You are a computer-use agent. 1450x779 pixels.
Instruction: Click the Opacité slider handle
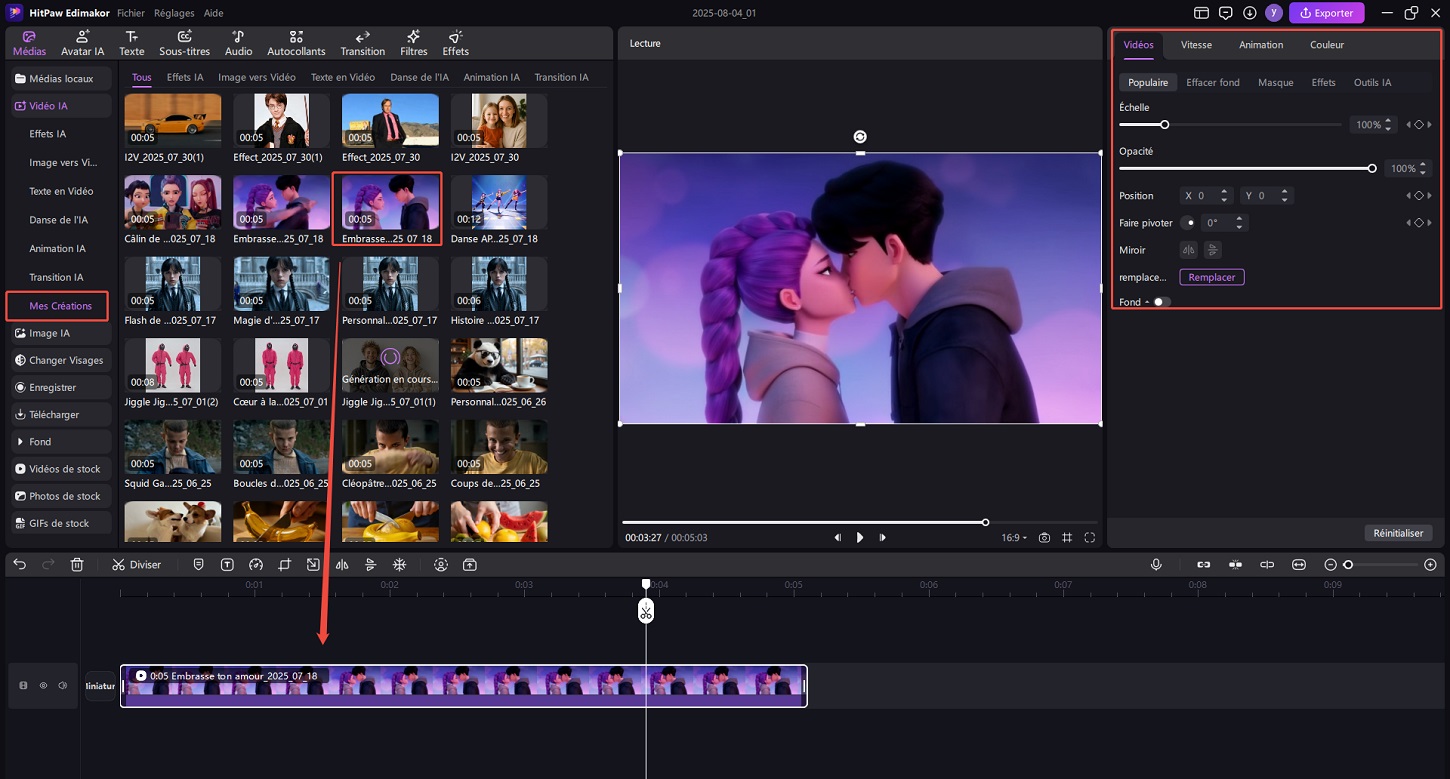click(1372, 169)
